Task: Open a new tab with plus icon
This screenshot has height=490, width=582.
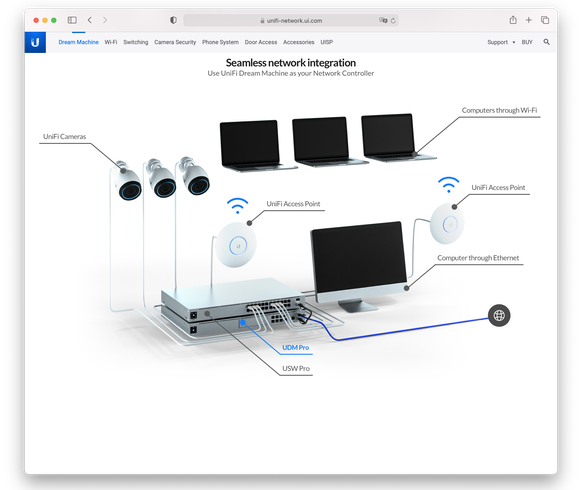Action: coord(529,20)
